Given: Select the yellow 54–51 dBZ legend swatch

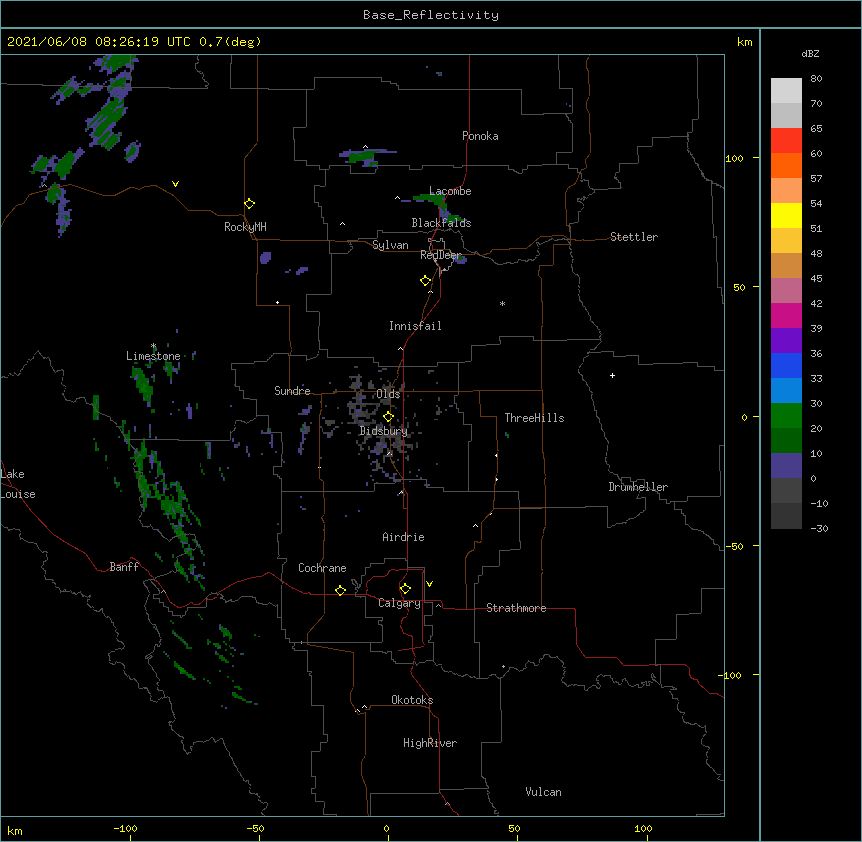Looking at the screenshot, I should (x=786, y=216).
